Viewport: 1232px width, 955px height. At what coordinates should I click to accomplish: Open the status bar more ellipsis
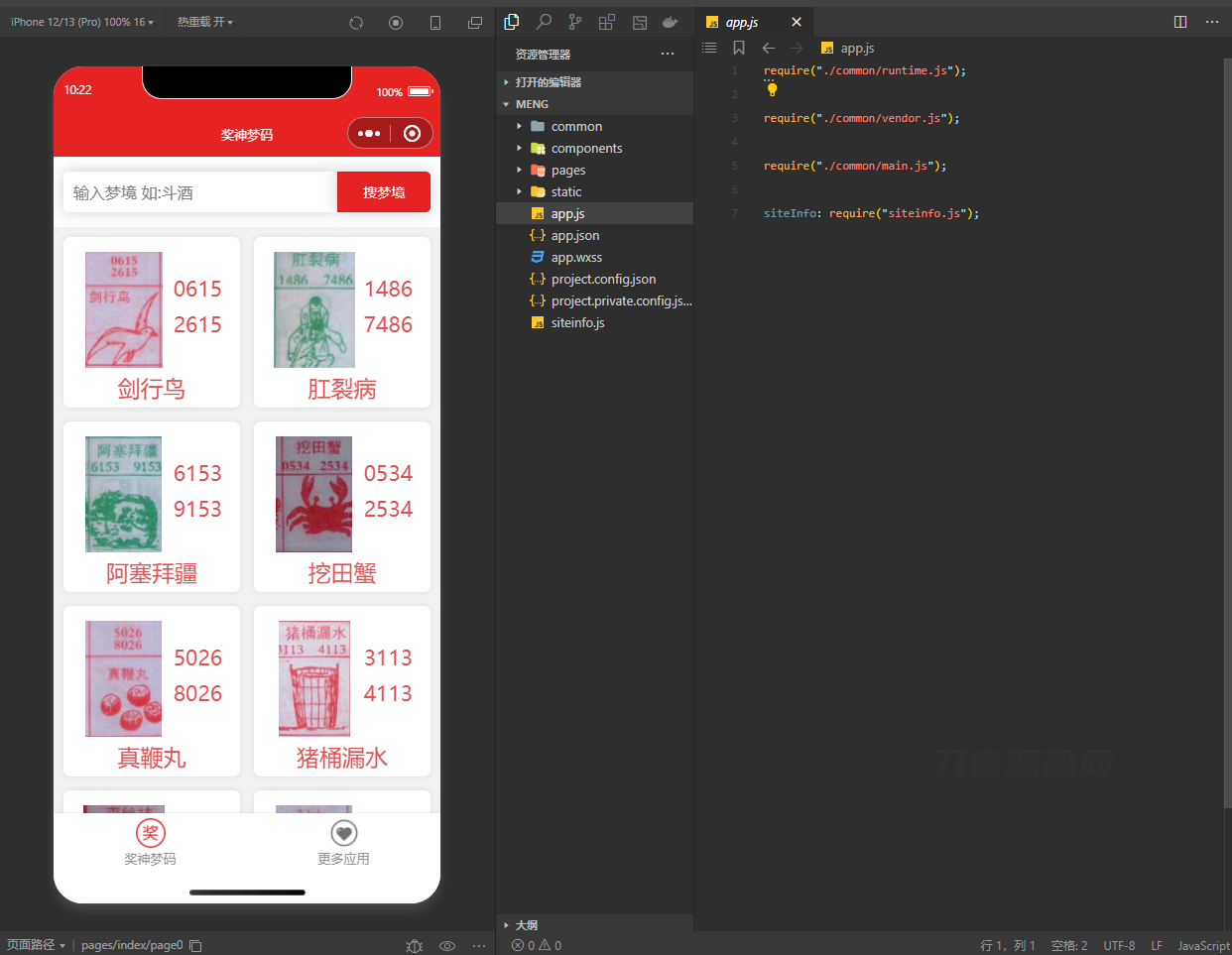479,945
